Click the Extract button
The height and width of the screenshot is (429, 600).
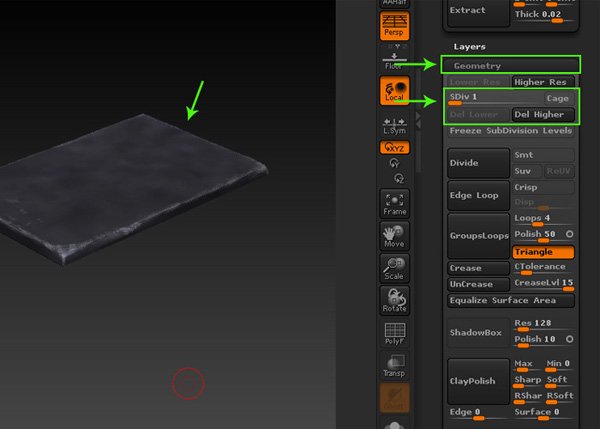(478, 11)
